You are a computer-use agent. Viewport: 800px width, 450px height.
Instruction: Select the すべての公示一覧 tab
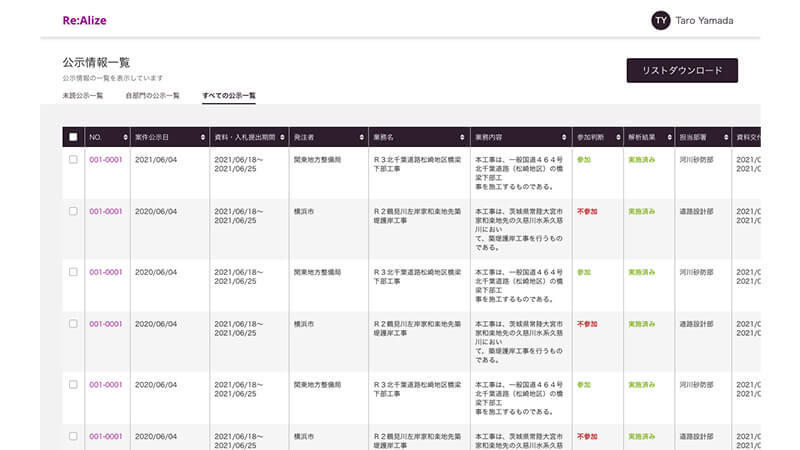coord(229,95)
